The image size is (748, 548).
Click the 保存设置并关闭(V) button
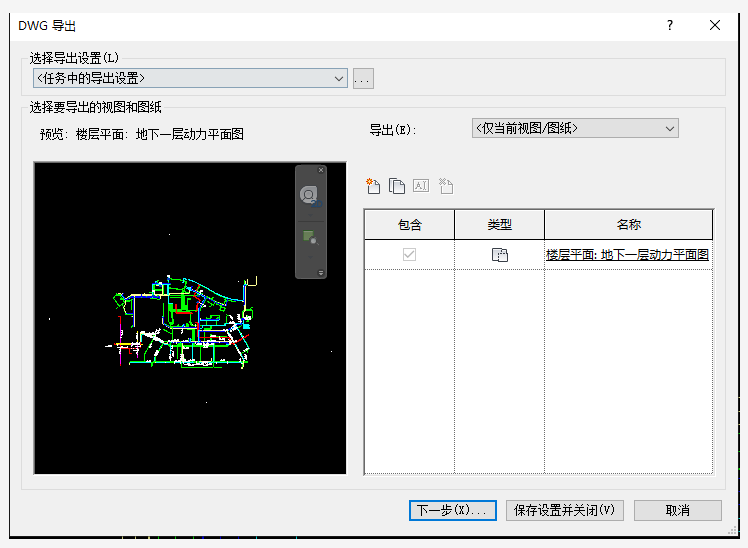565,510
